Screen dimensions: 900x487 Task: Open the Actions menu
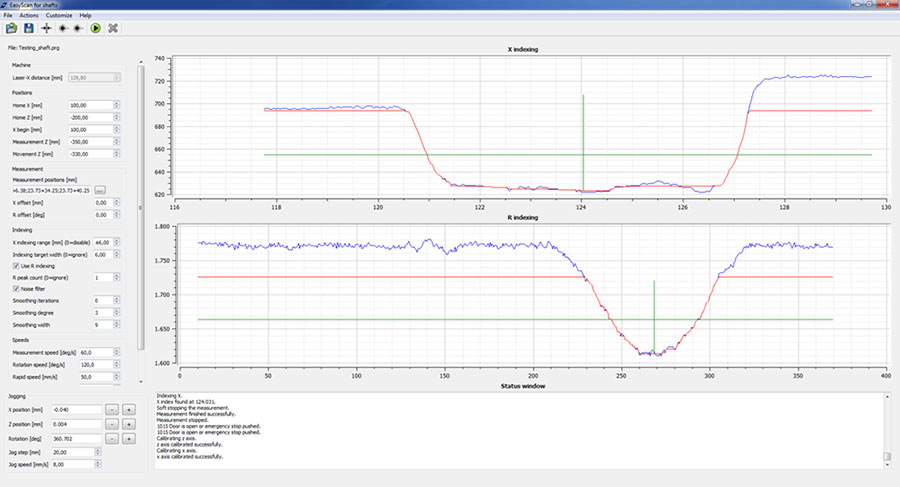coord(29,16)
